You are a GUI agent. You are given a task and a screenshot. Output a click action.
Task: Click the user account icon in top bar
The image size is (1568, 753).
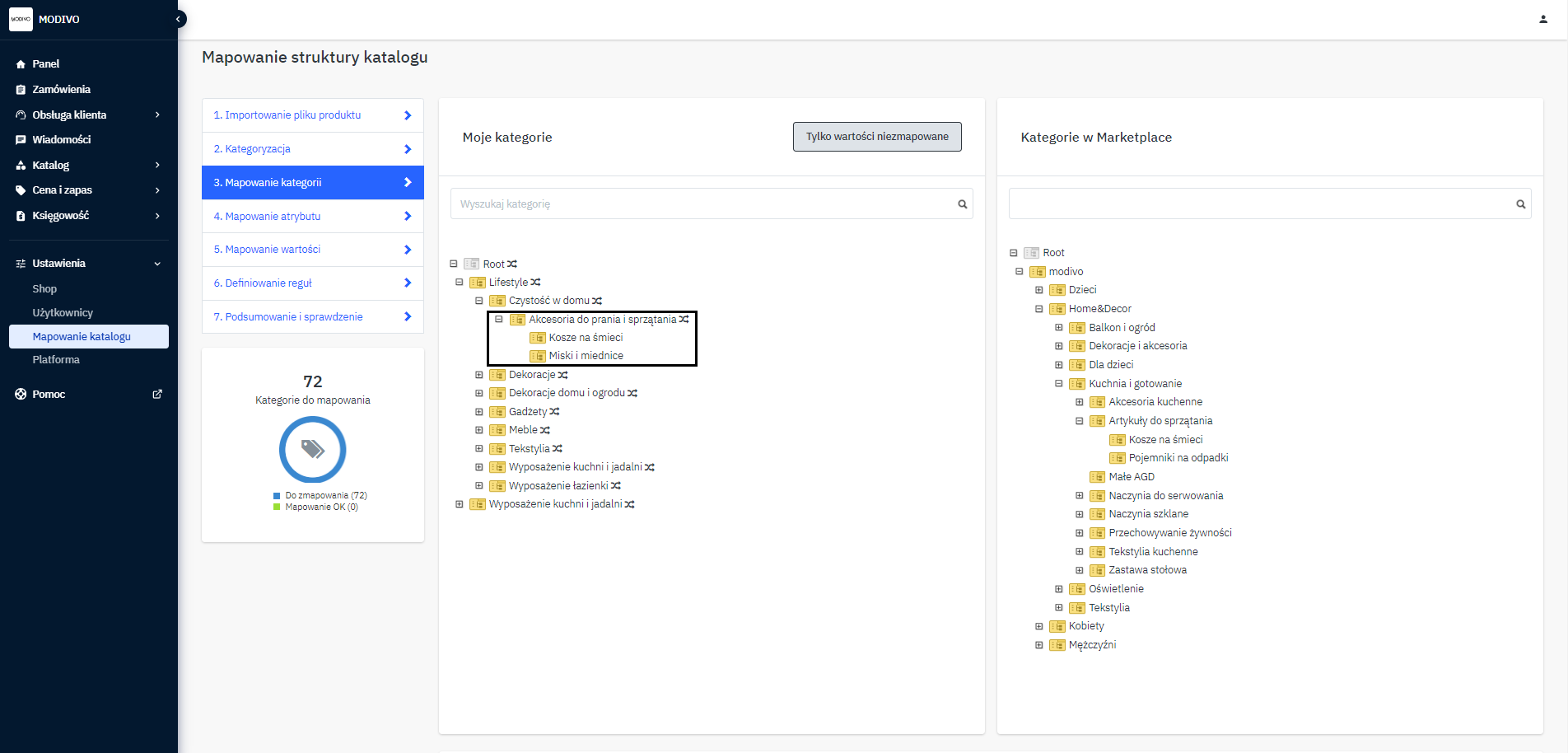[x=1542, y=19]
